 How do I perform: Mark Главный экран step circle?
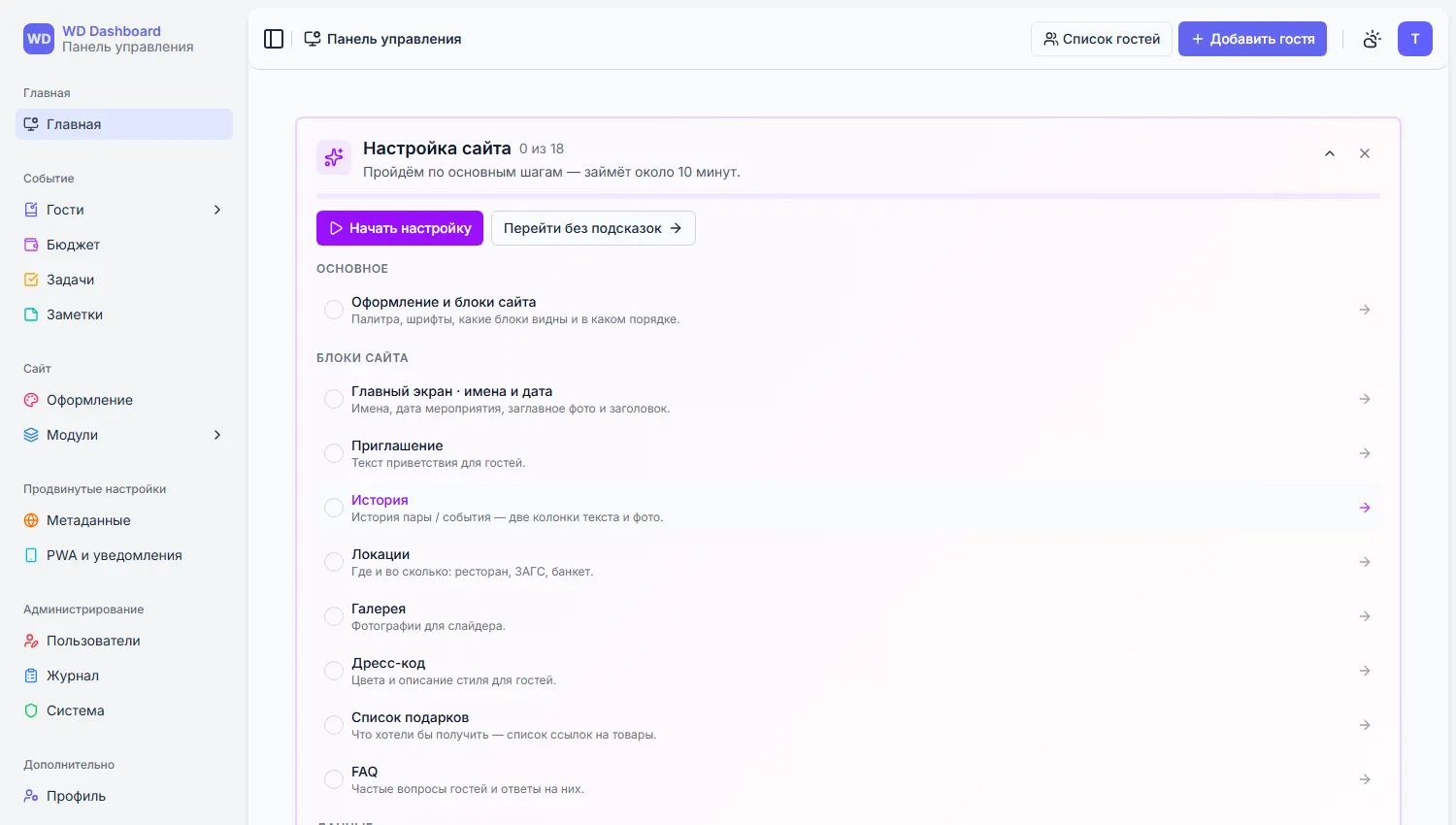point(334,399)
